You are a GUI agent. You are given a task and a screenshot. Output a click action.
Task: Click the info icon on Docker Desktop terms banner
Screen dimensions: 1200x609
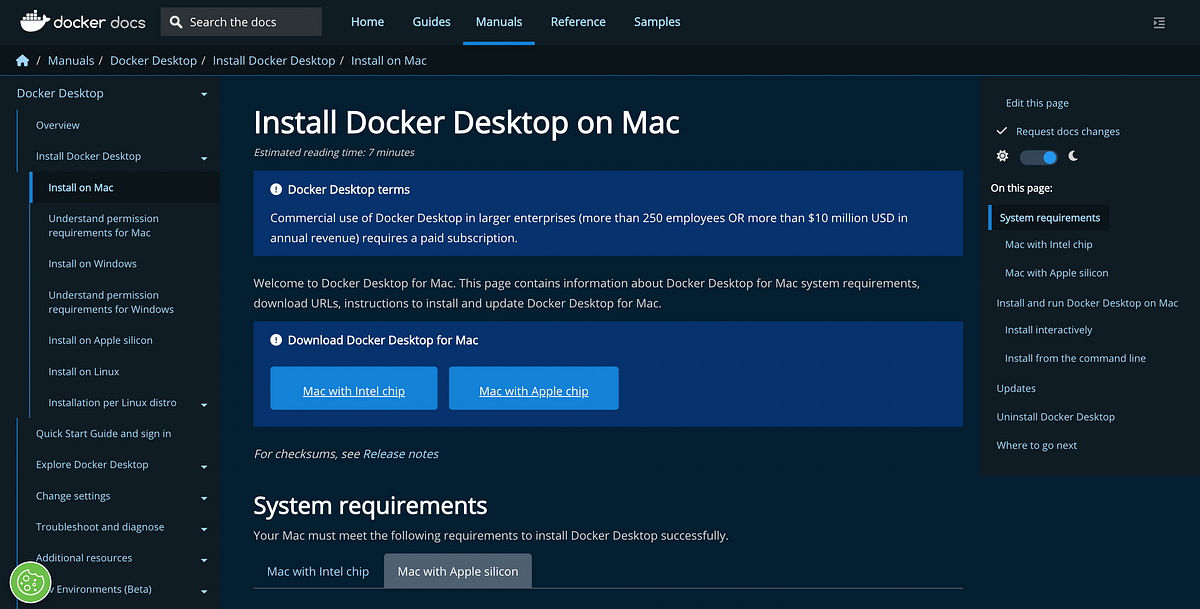(x=276, y=189)
